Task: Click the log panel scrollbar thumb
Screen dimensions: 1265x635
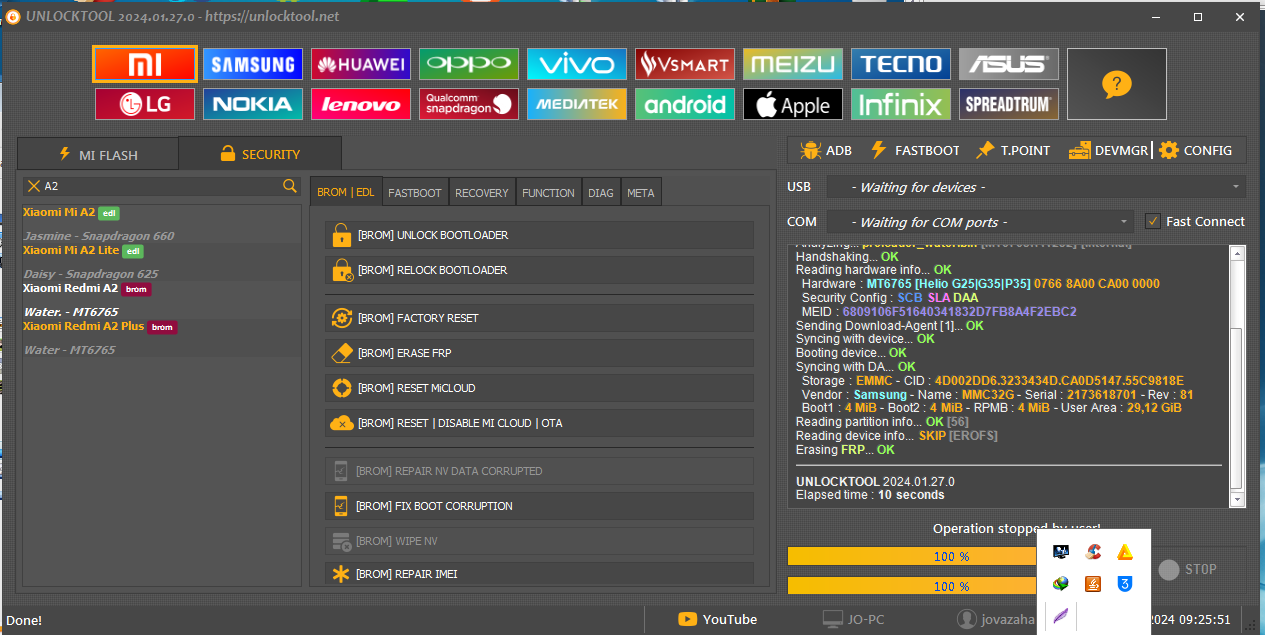Action: [1237, 407]
